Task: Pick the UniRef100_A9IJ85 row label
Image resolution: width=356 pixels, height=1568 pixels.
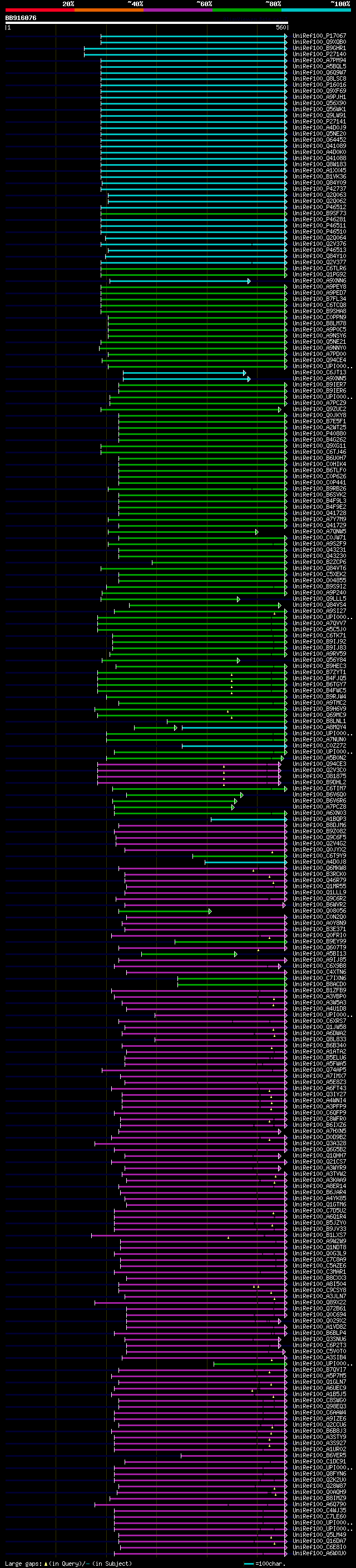Action: click(319, 960)
